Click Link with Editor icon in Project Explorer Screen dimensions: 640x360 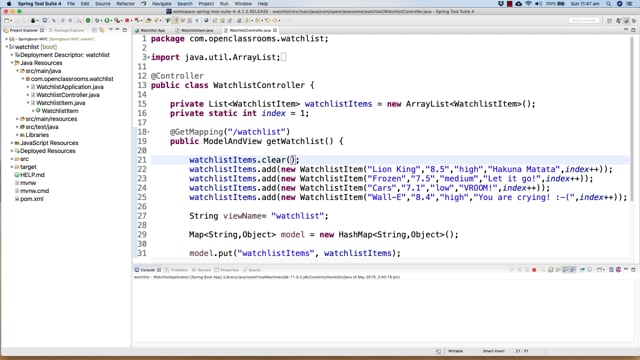coord(102,30)
